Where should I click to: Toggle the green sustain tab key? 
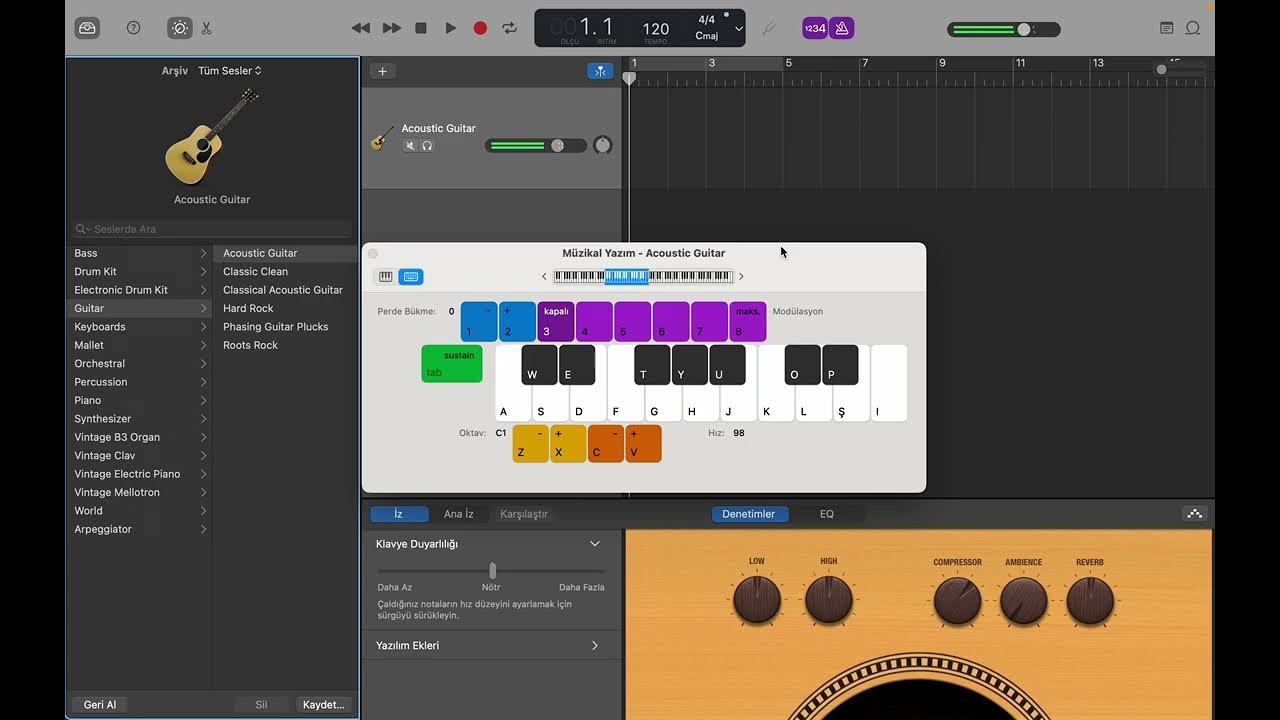452,364
